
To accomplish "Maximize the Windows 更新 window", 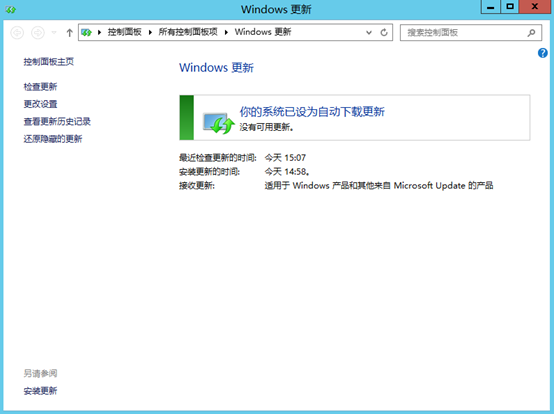I will pos(510,7).
